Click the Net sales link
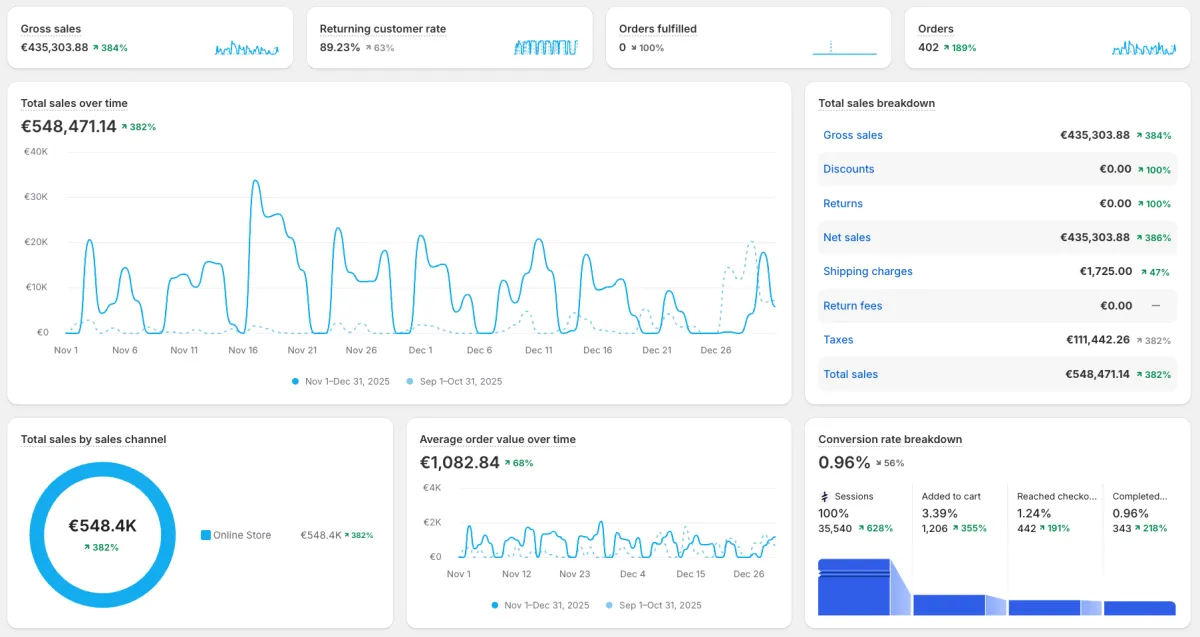 click(x=847, y=237)
